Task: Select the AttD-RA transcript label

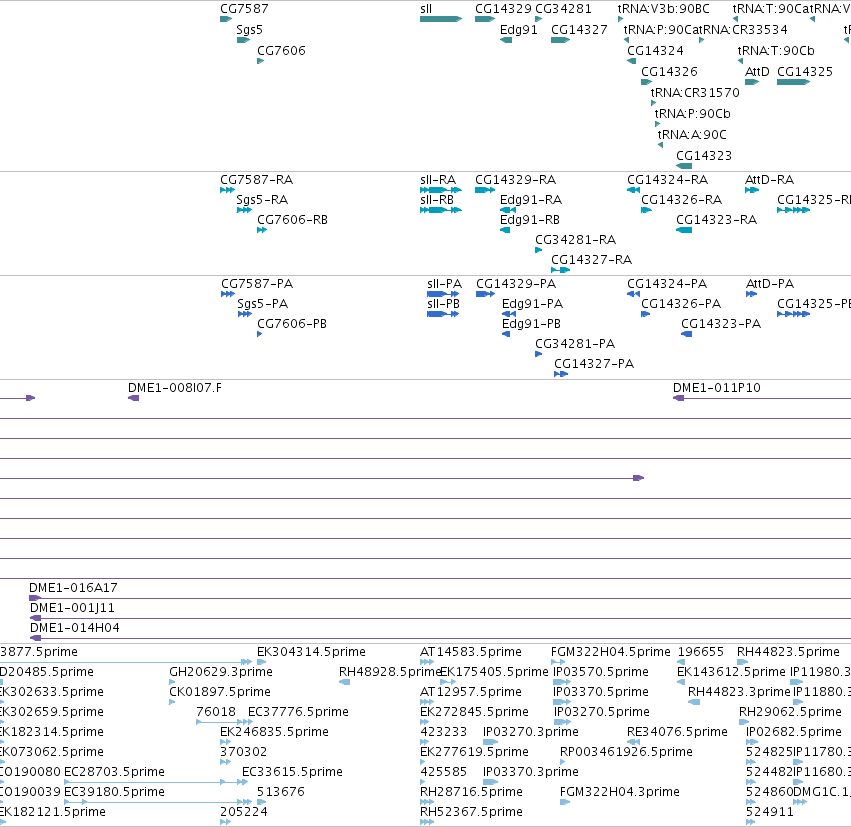Action: [x=770, y=180]
